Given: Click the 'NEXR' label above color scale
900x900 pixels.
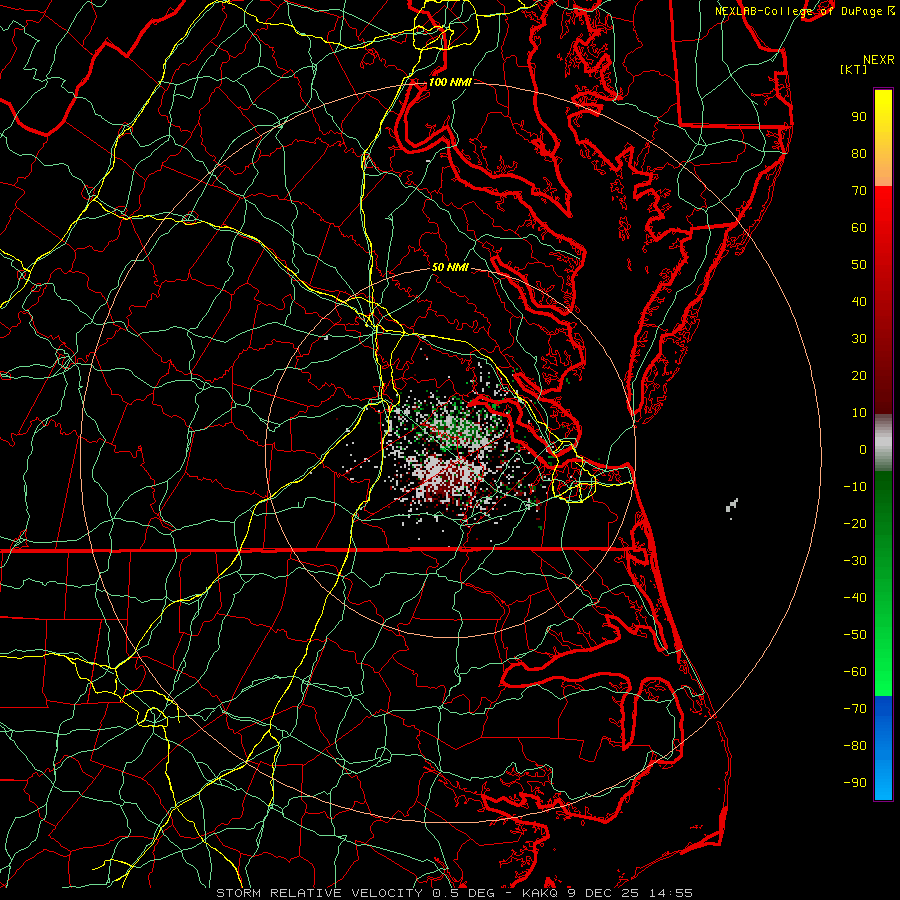Looking at the screenshot, I should pyautogui.click(x=879, y=60).
